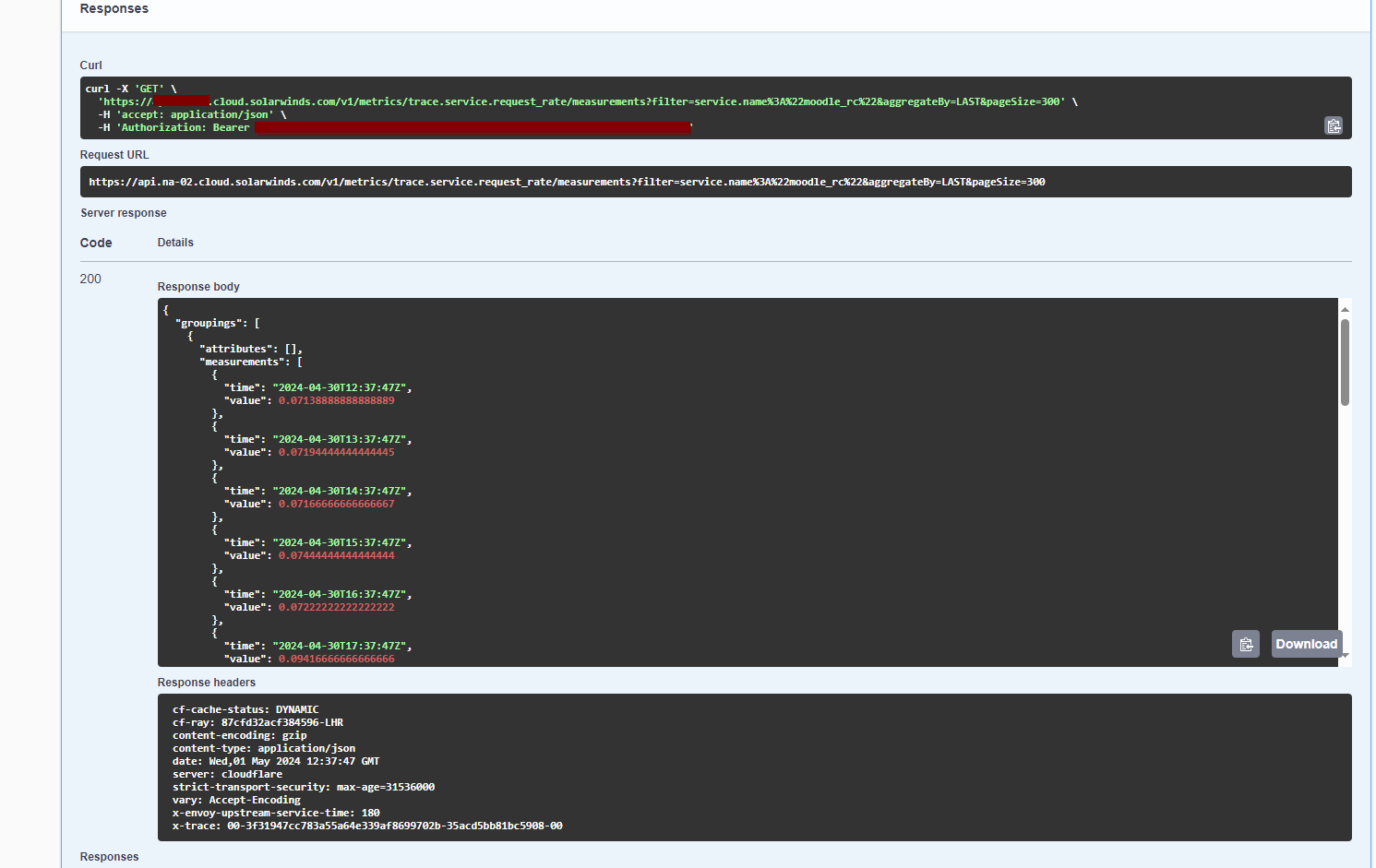Click the Server response label
1376x868 pixels.
coord(124,213)
